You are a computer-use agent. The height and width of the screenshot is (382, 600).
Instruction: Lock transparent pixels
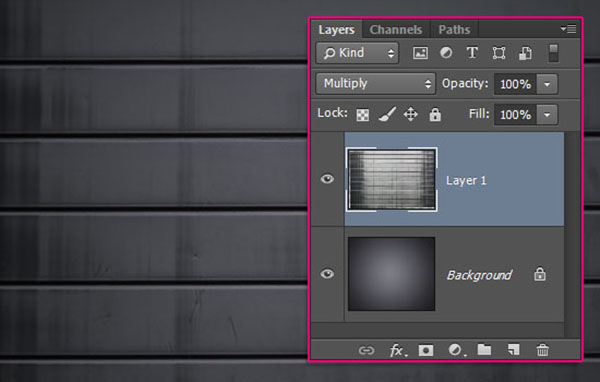(x=363, y=115)
